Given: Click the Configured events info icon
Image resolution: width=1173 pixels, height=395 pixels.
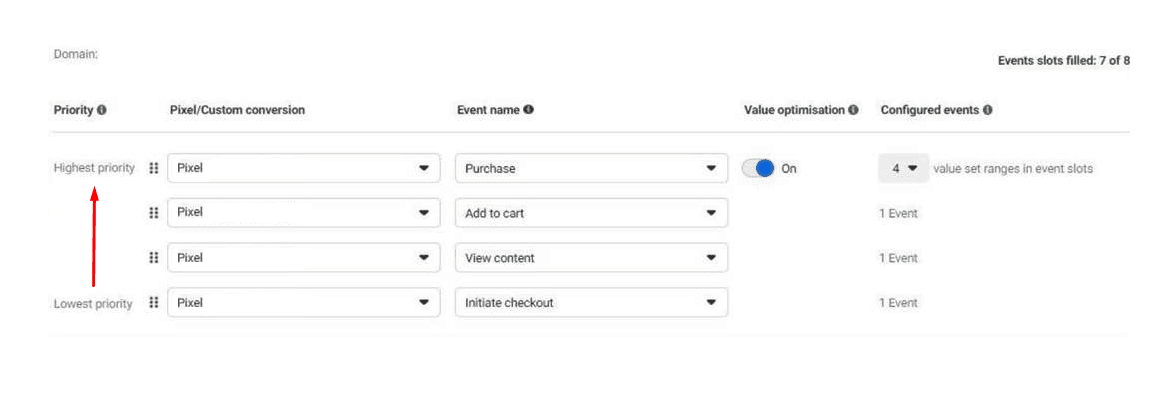Looking at the screenshot, I should point(987,110).
